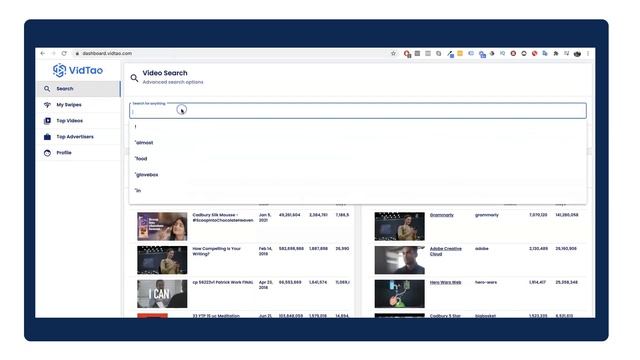Click the Profile face icon
The height and width of the screenshot is (360, 640).
pos(47,153)
